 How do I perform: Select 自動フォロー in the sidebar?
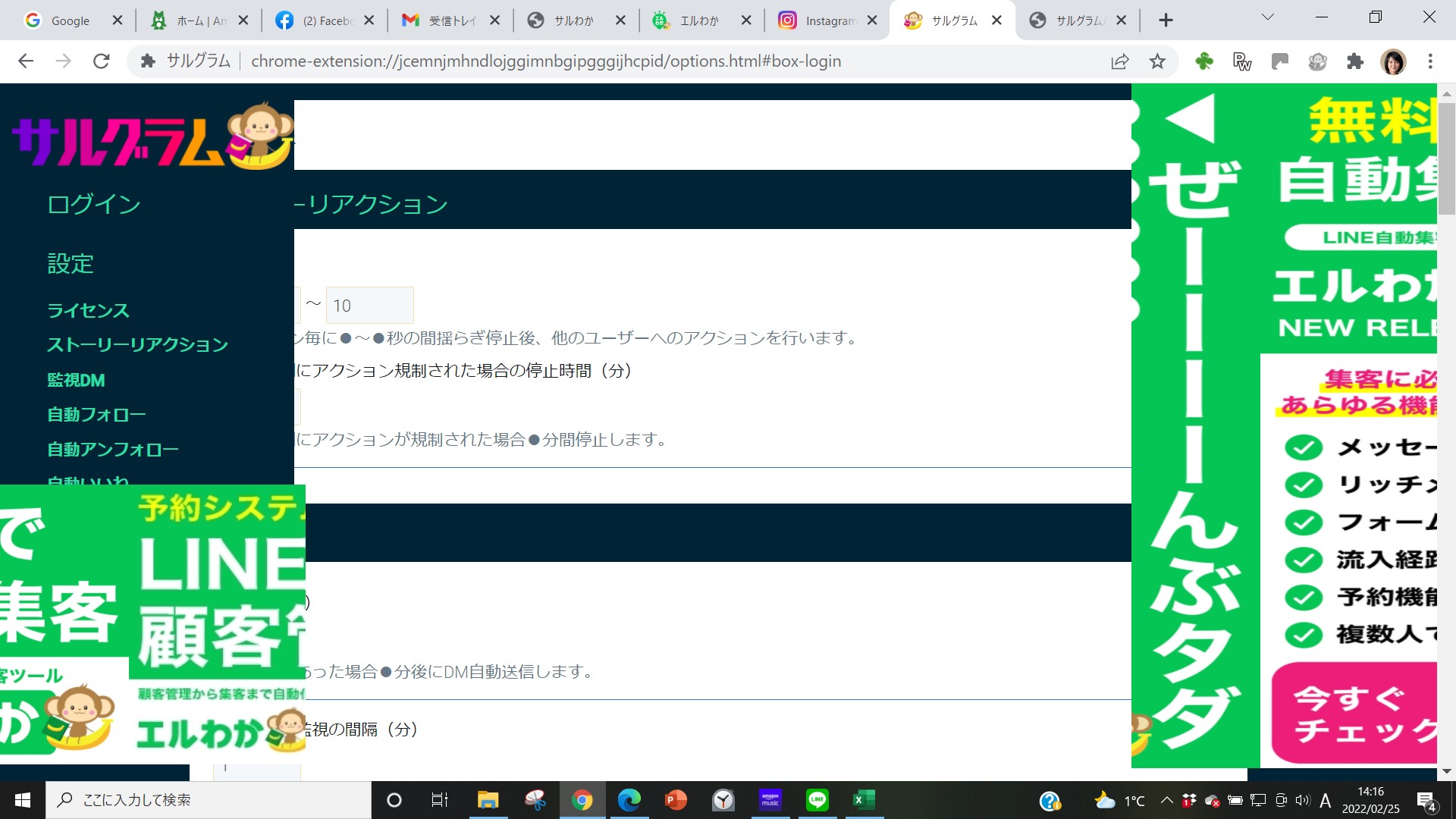(x=96, y=415)
